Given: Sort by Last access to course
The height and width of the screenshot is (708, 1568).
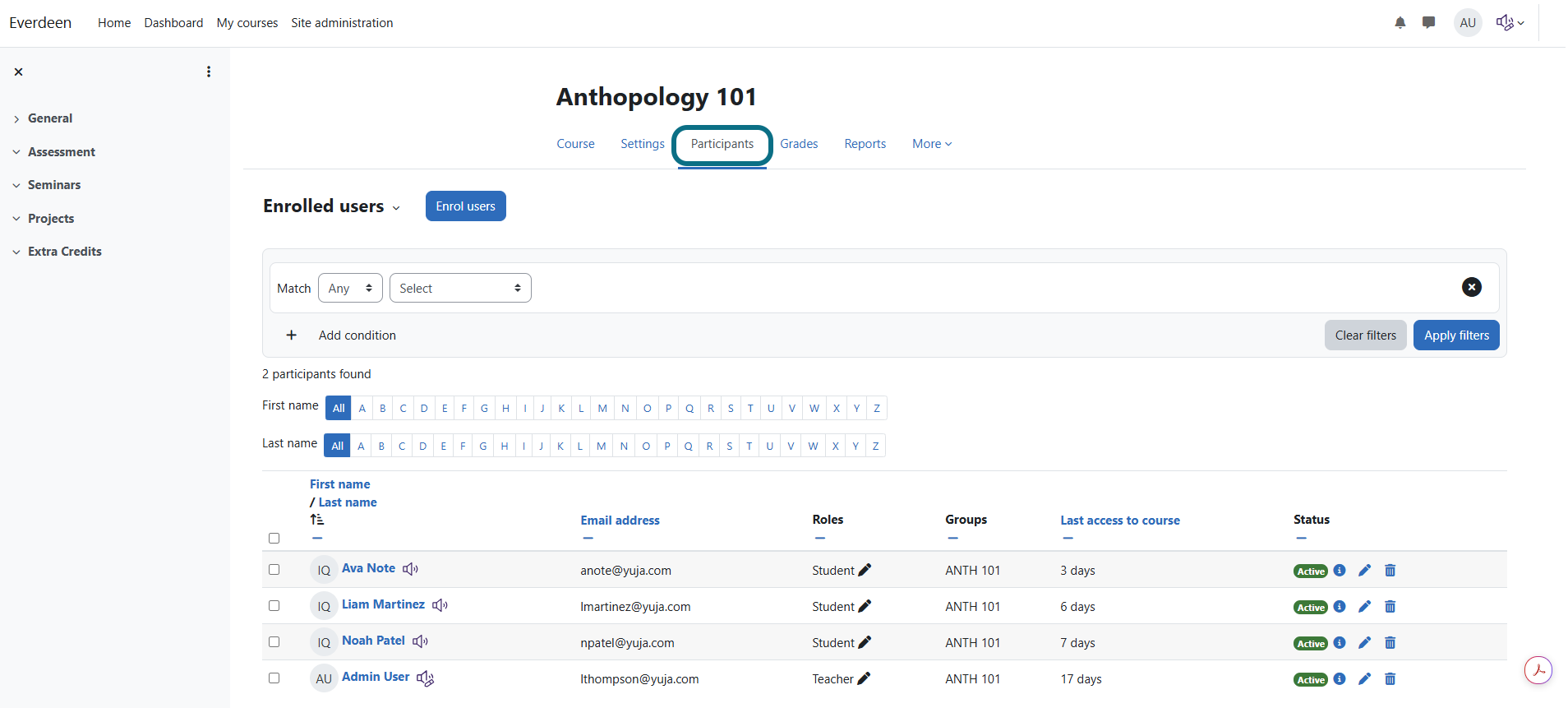Looking at the screenshot, I should [x=1120, y=521].
